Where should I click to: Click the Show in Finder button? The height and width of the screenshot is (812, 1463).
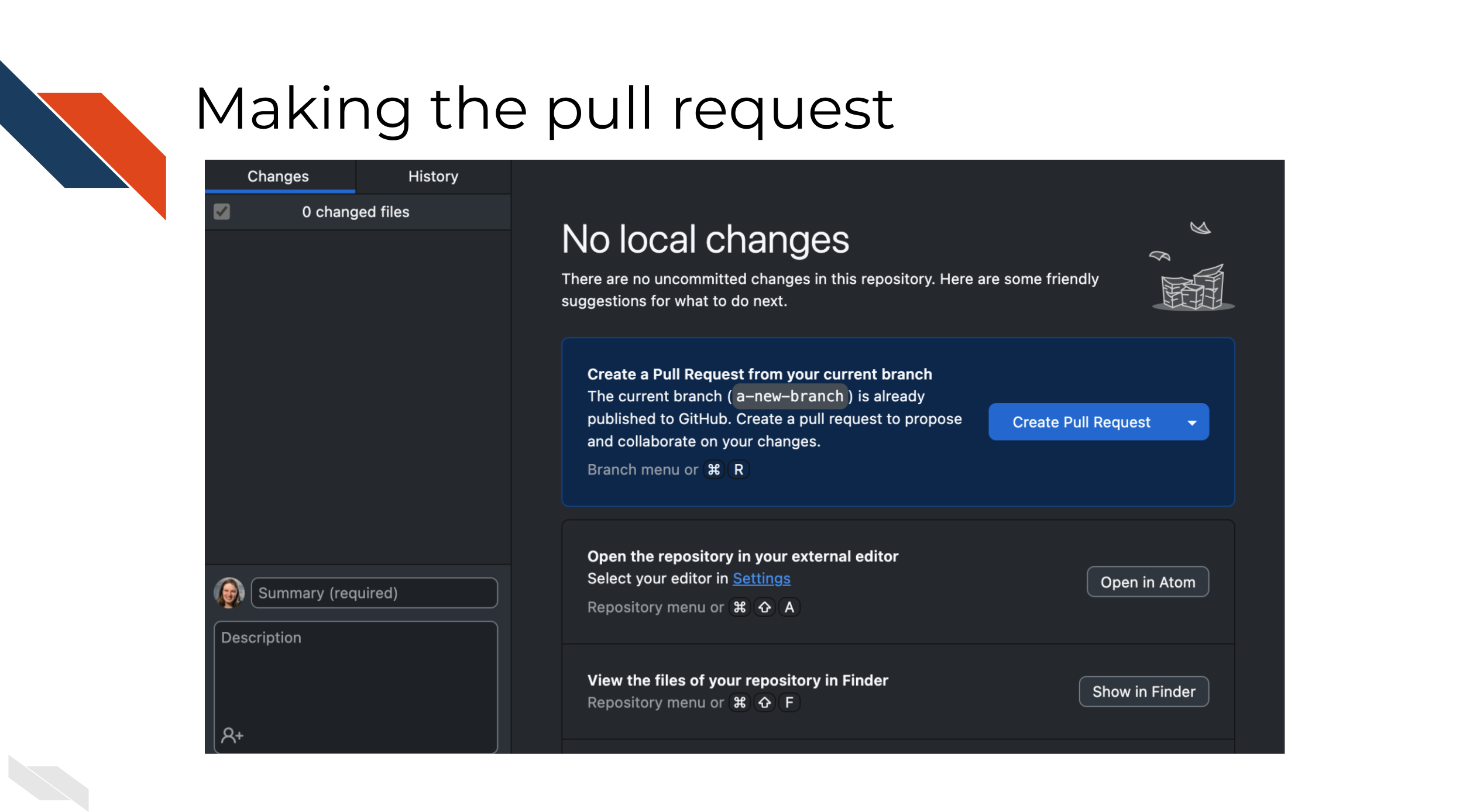click(1143, 691)
